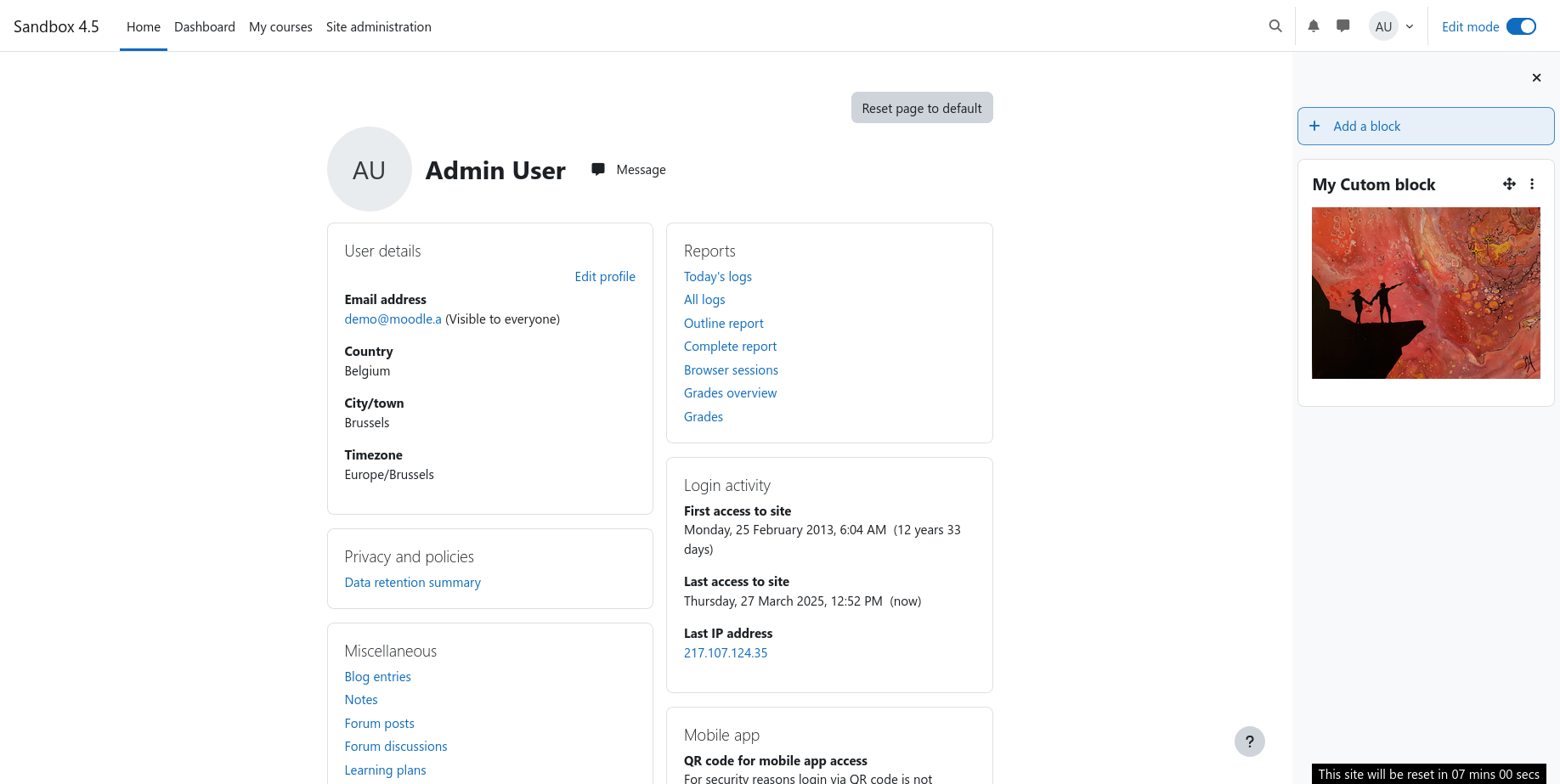The image size is (1560, 784).
Task: Turn off the Edit mode switch
Action: click(1521, 26)
